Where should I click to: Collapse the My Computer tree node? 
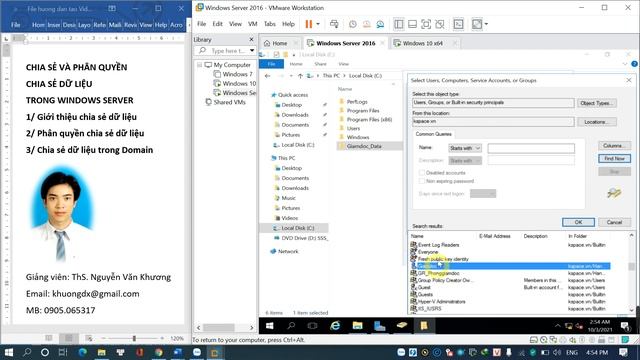click(200, 64)
